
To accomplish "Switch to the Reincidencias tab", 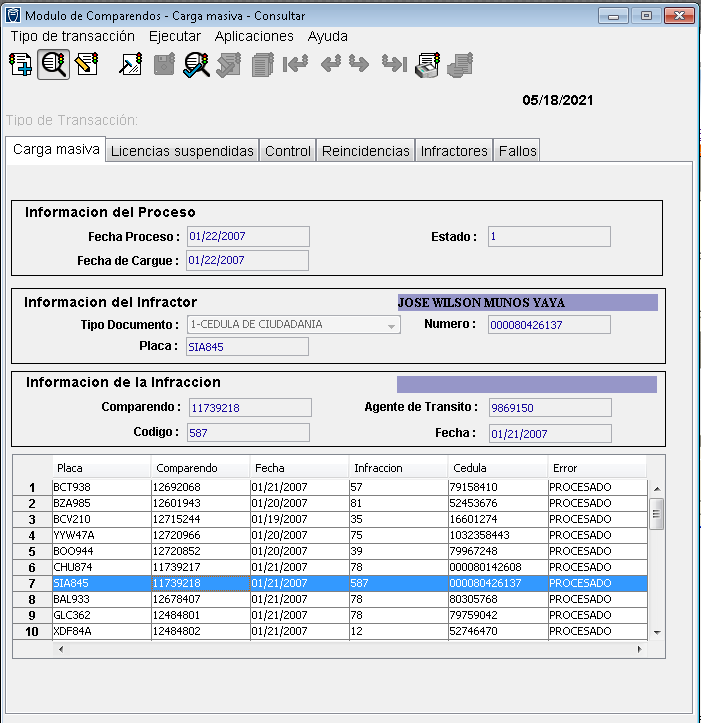I will (365, 151).
